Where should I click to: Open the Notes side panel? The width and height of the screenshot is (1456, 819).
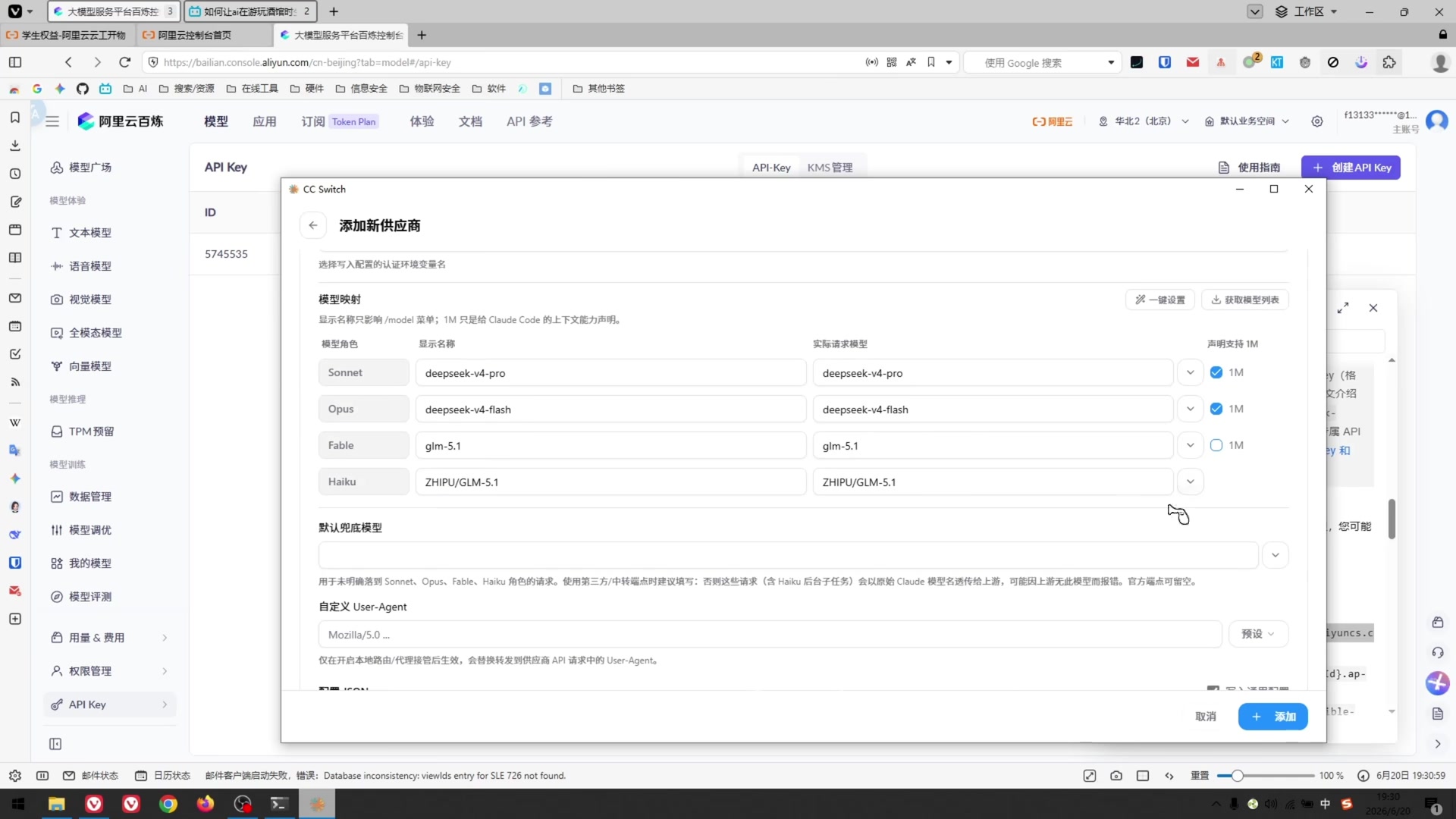pyautogui.click(x=15, y=202)
